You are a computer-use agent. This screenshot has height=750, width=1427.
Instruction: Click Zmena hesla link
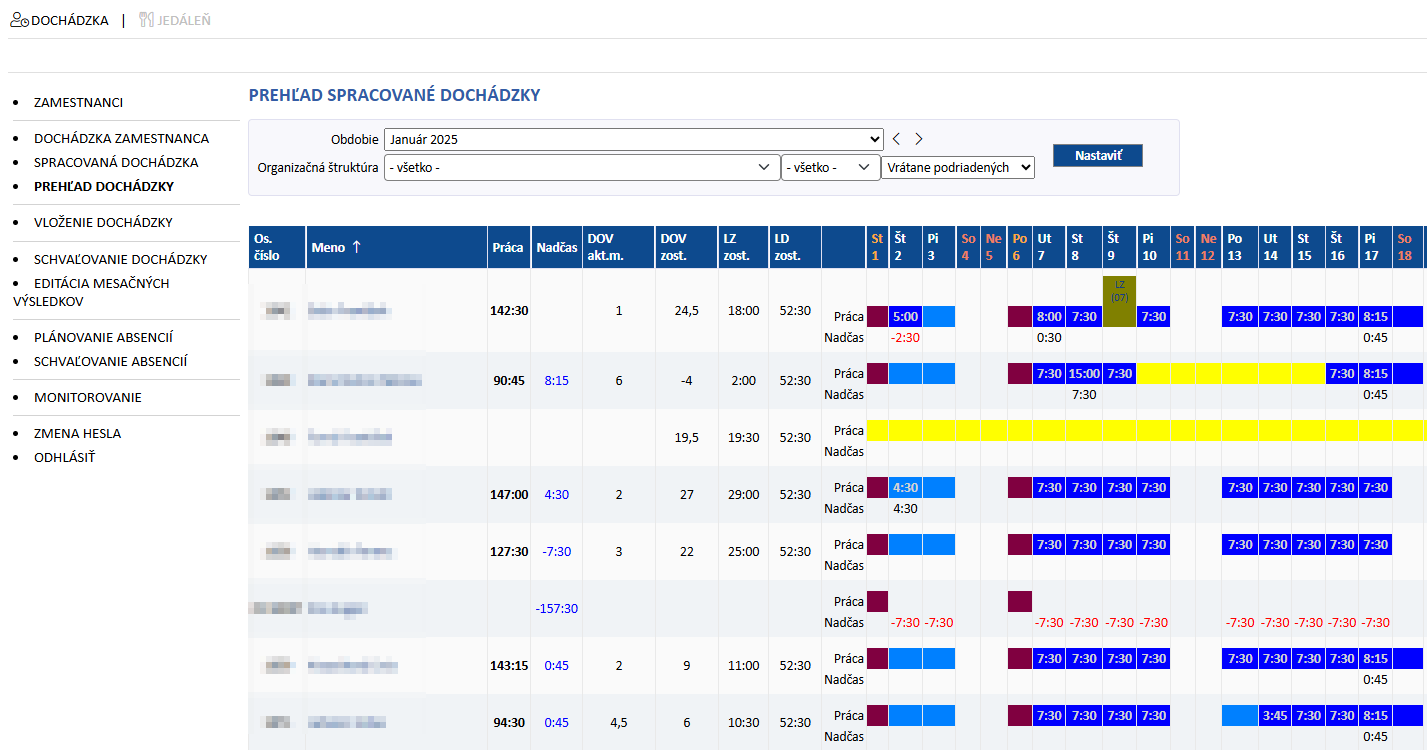tap(77, 433)
